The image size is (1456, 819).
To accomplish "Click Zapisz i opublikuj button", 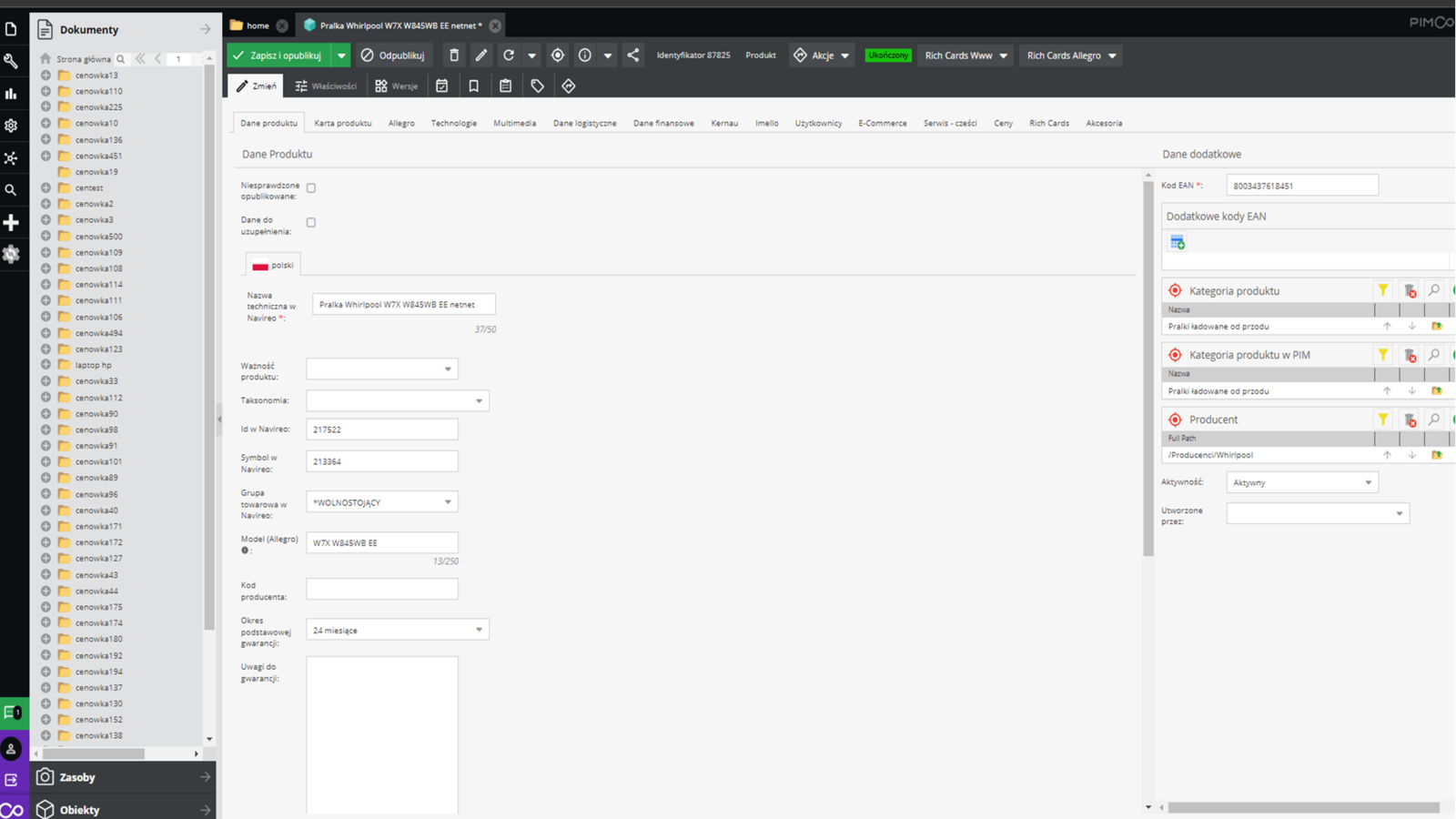I will coord(278,56).
